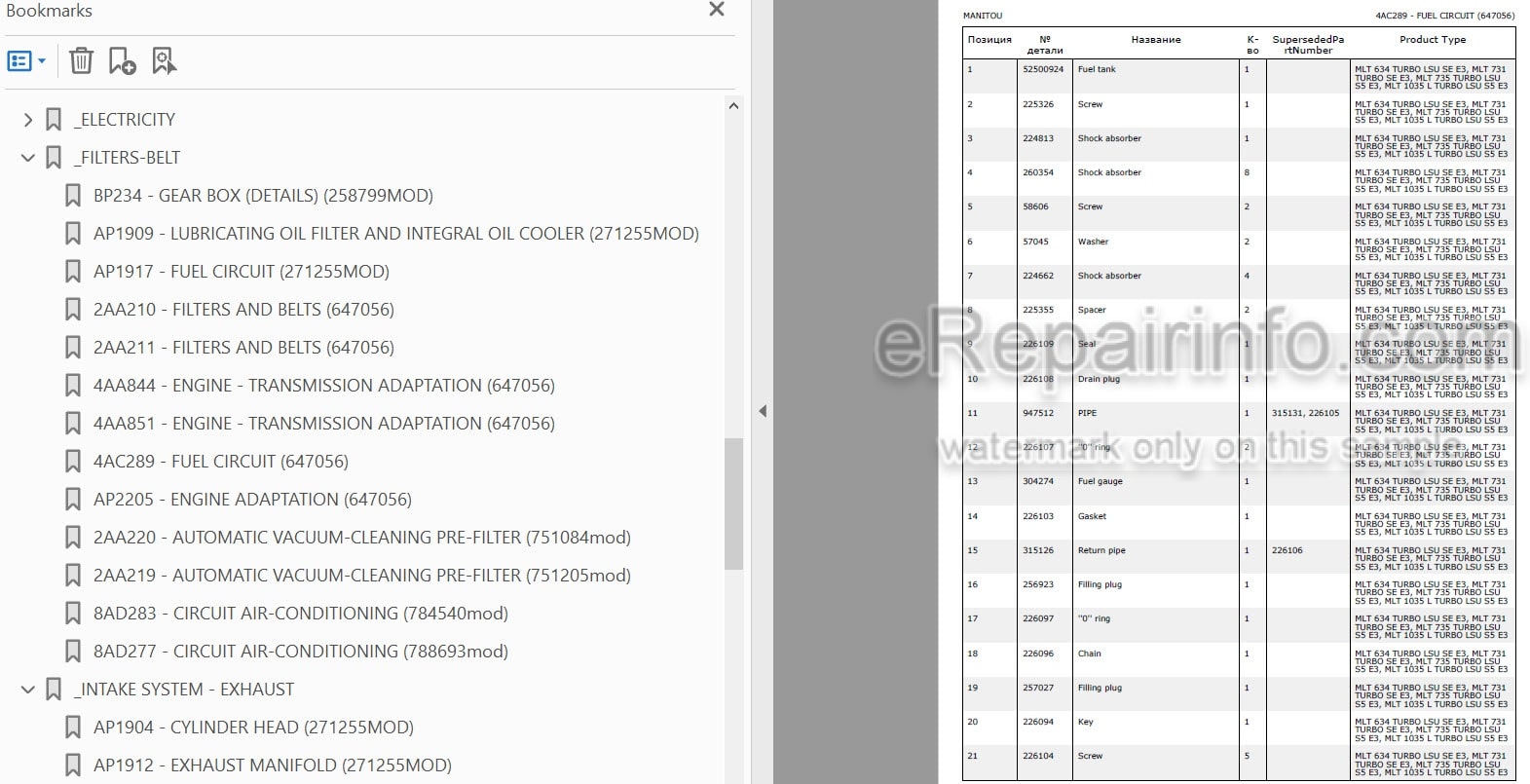Select 2AA211 - FILTERS AND BELTS bookmark
This screenshot has height=784, width=1530.
pos(243,348)
